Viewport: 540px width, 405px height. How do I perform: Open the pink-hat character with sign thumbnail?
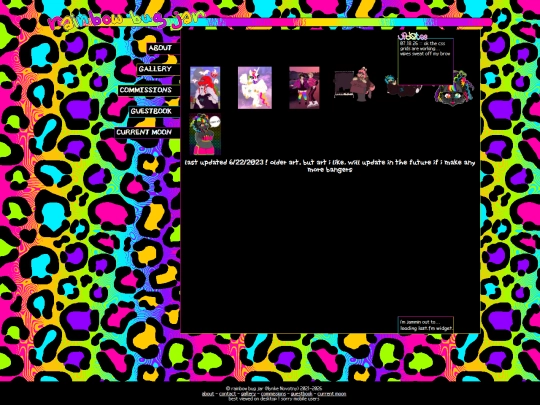coord(355,85)
